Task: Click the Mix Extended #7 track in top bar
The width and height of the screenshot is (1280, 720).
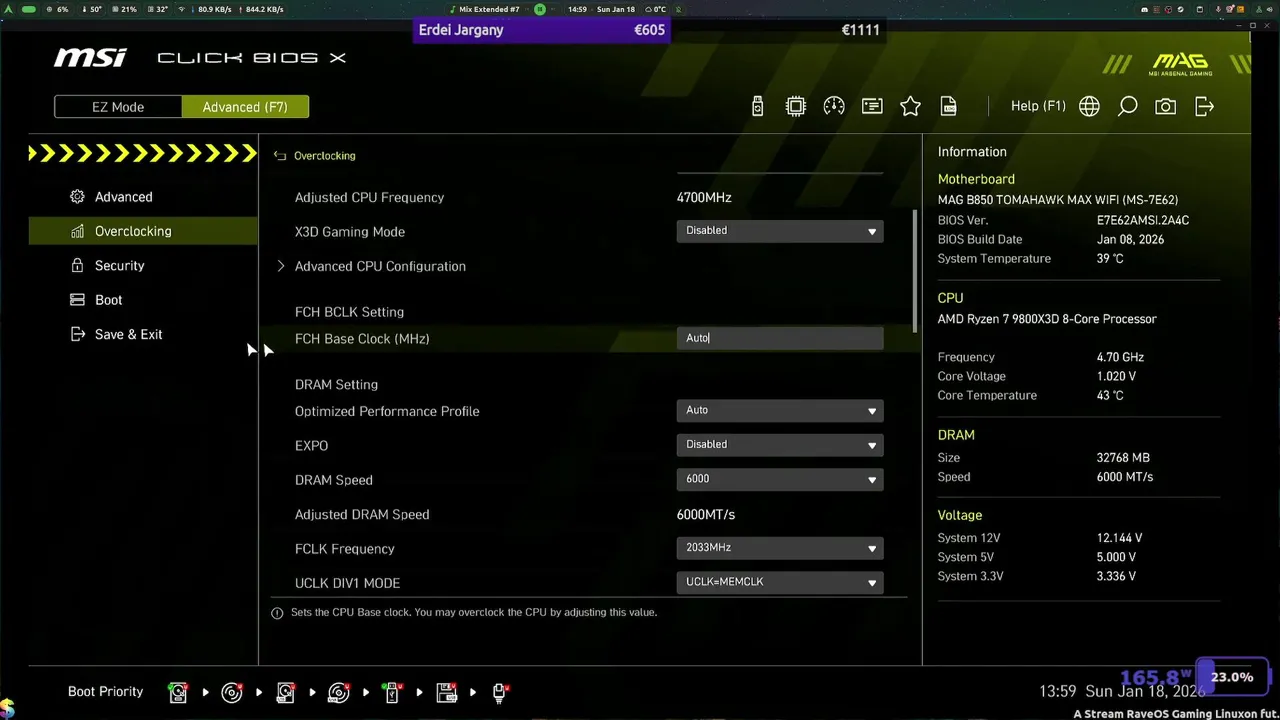Action: click(x=489, y=9)
